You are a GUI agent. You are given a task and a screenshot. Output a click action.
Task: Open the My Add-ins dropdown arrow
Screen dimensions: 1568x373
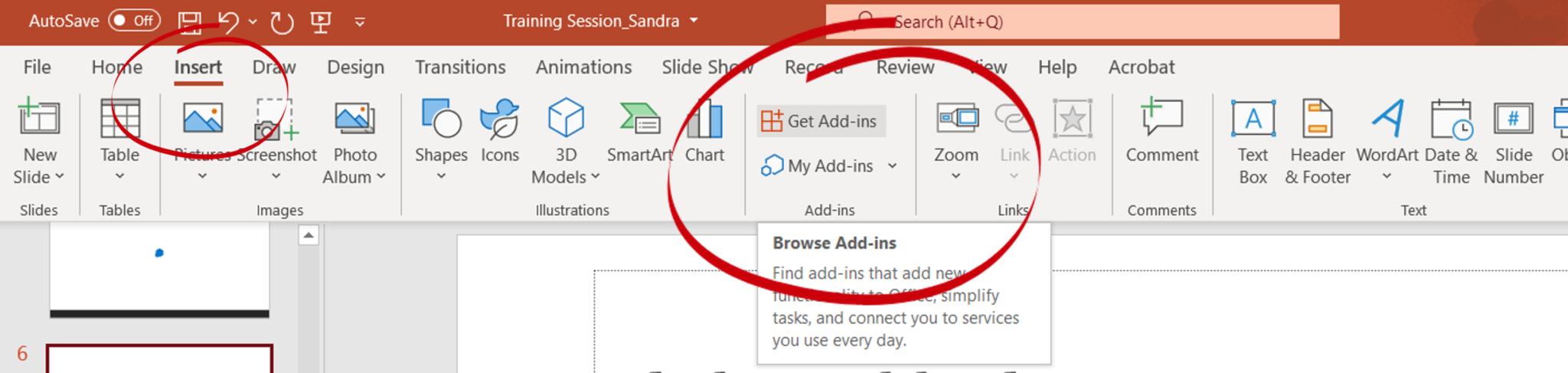(x=893, y=165)
